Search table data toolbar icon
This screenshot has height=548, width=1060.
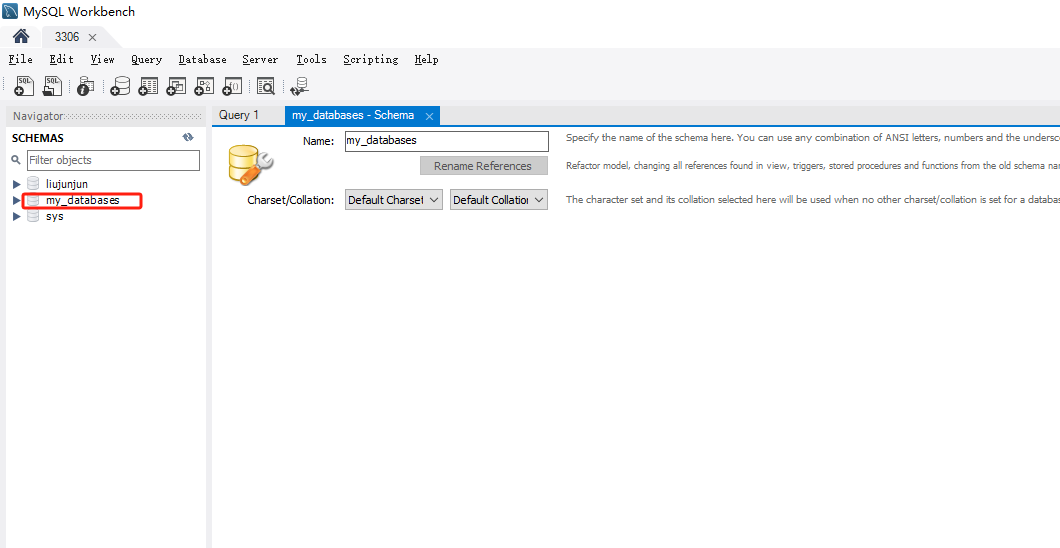[x=266, y=86]
